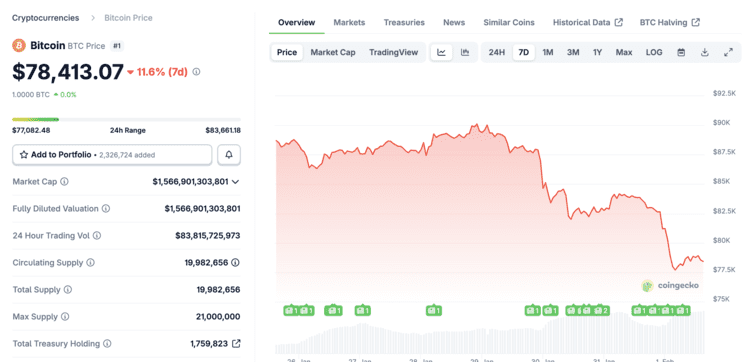Go to Cryptocurrencies breadcrumb link
This screenshot has width=749, height=362.
point(45,18)
